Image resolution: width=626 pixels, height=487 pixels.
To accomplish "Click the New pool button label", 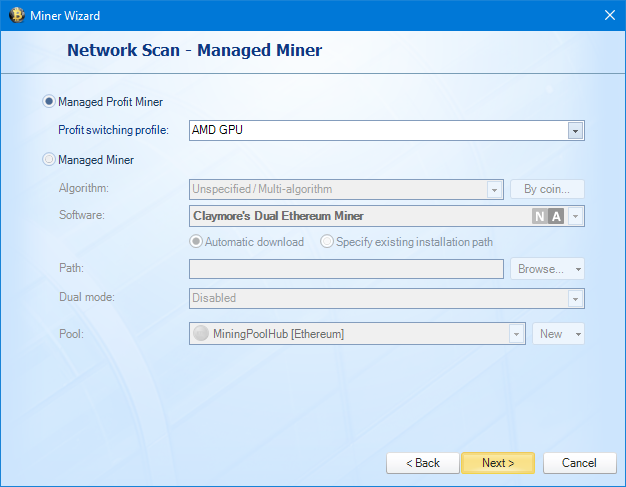I will pos(551,334).
